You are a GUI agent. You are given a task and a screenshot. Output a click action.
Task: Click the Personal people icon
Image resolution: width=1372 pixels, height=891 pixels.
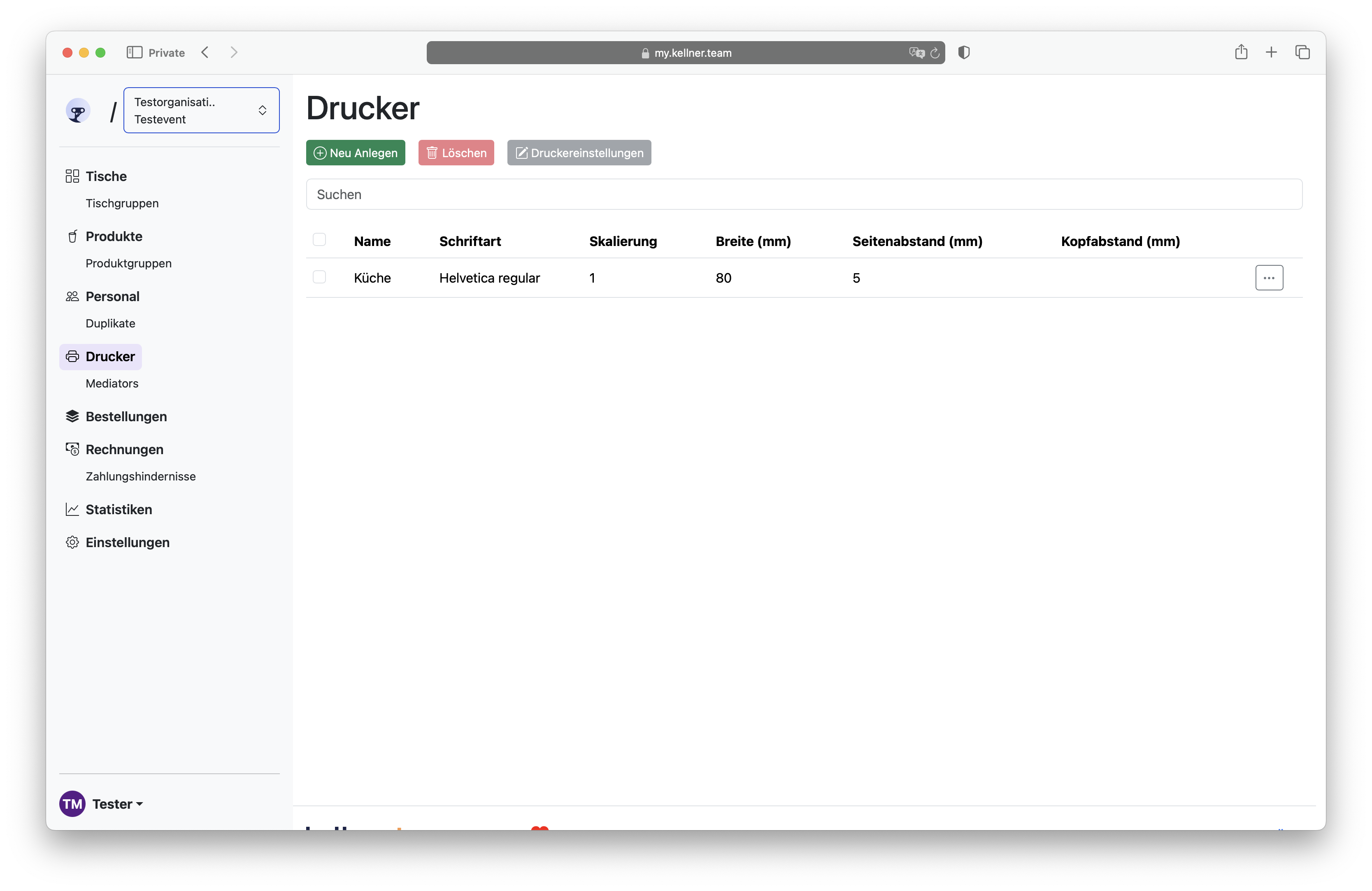pos(72,296)
